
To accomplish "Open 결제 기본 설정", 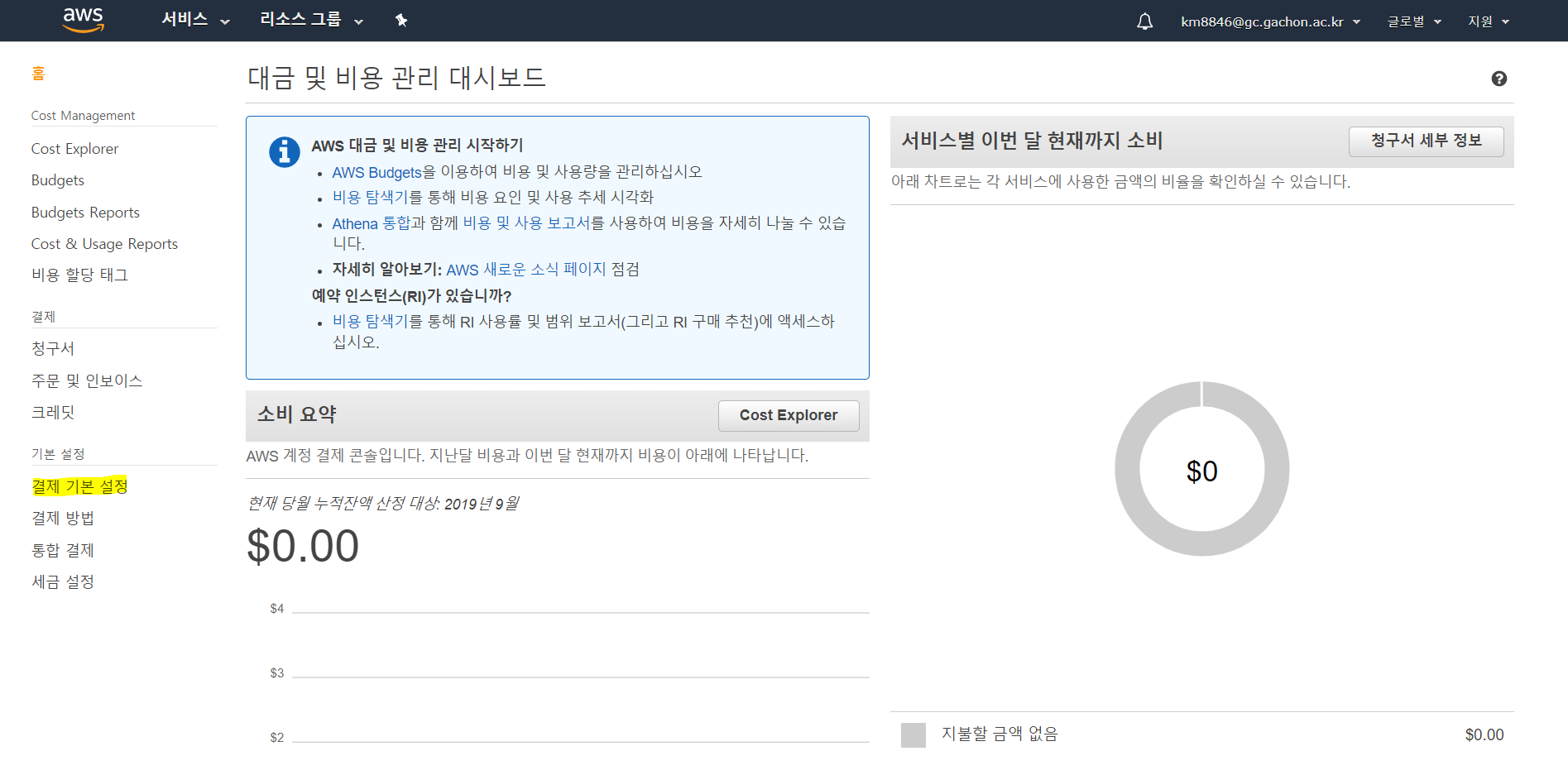I will tap(79, 486).
